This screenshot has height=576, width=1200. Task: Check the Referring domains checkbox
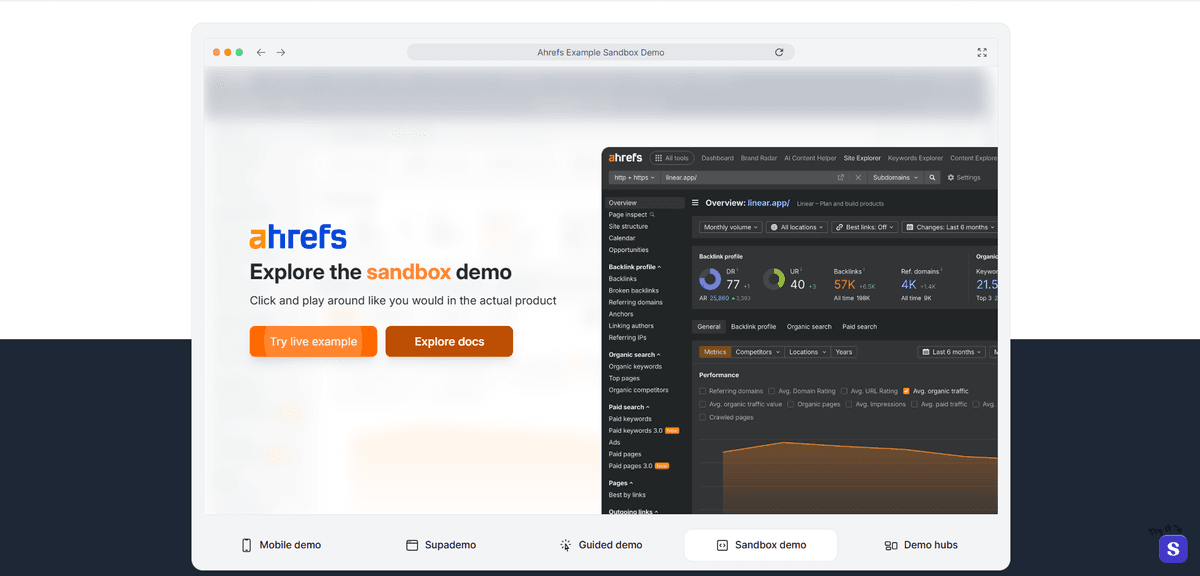[703, 391]
